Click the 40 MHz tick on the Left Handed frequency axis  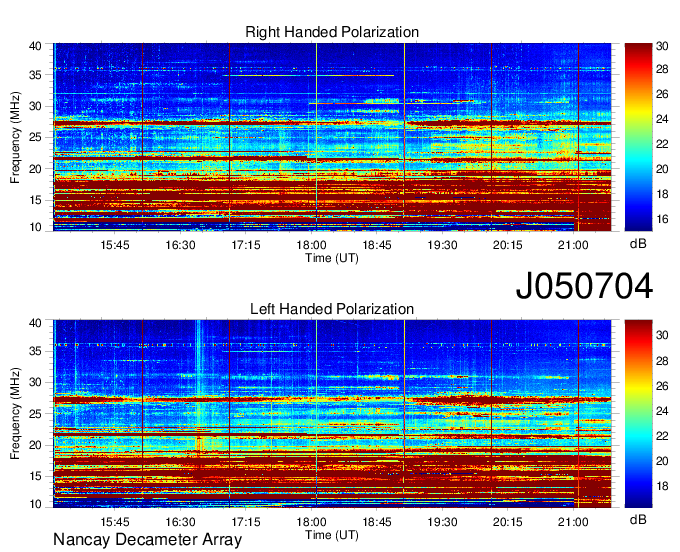click(x=35, y=323)
